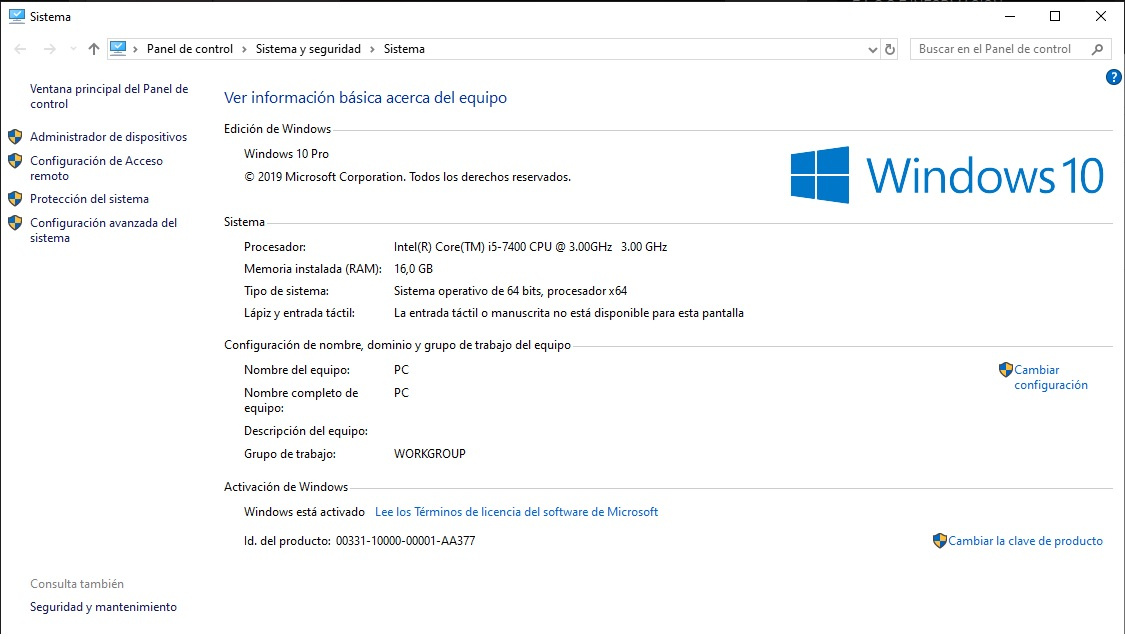Viewport: 1125px width, 639px height.
Task: Click shield icon next to Cambiar configuración
Action: [x=1005, y=370]
